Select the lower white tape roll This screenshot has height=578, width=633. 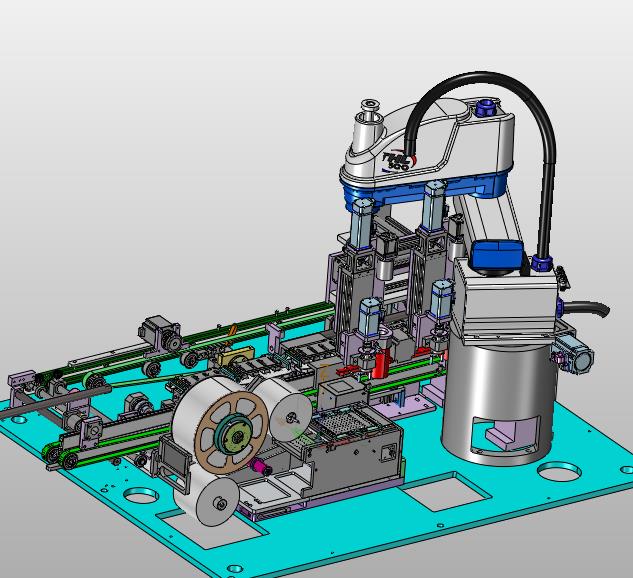click(207, 495)
